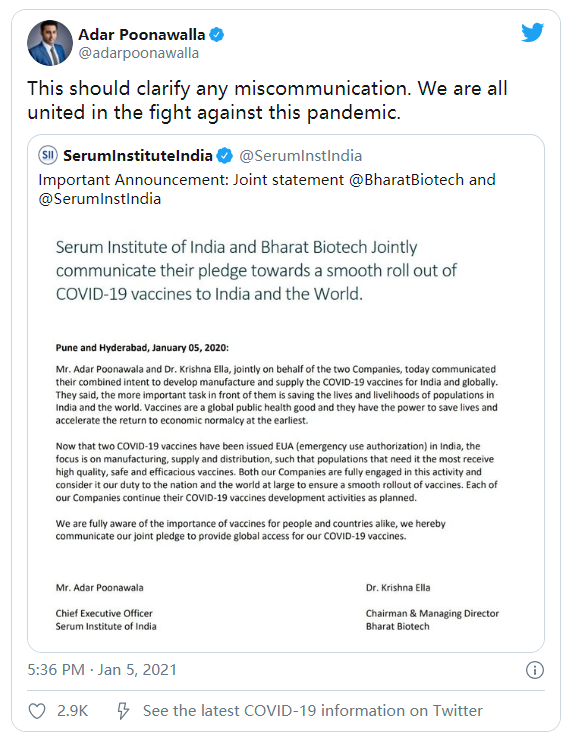This screenshot has width=572, height=737.
Task: Open the @SerumInstIndia handle in quoted header
Action: tap(301, 156)
